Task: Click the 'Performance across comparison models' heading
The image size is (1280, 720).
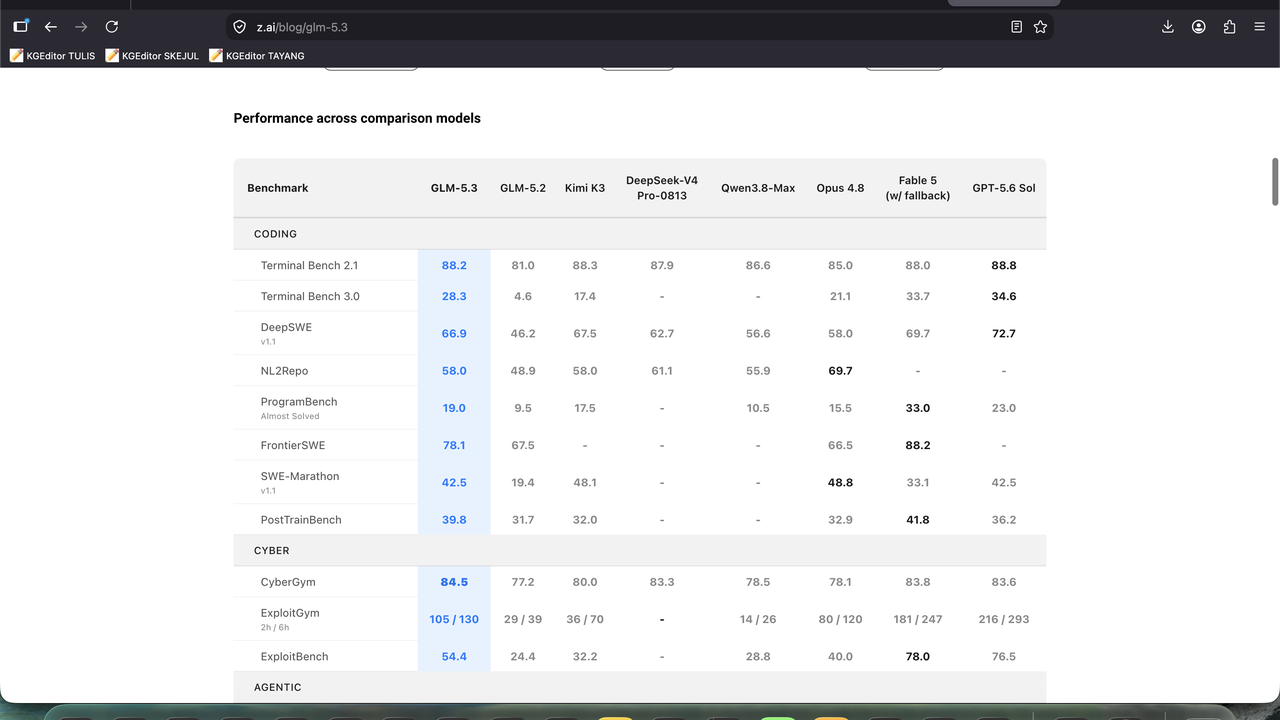Action: pos(357,118)
